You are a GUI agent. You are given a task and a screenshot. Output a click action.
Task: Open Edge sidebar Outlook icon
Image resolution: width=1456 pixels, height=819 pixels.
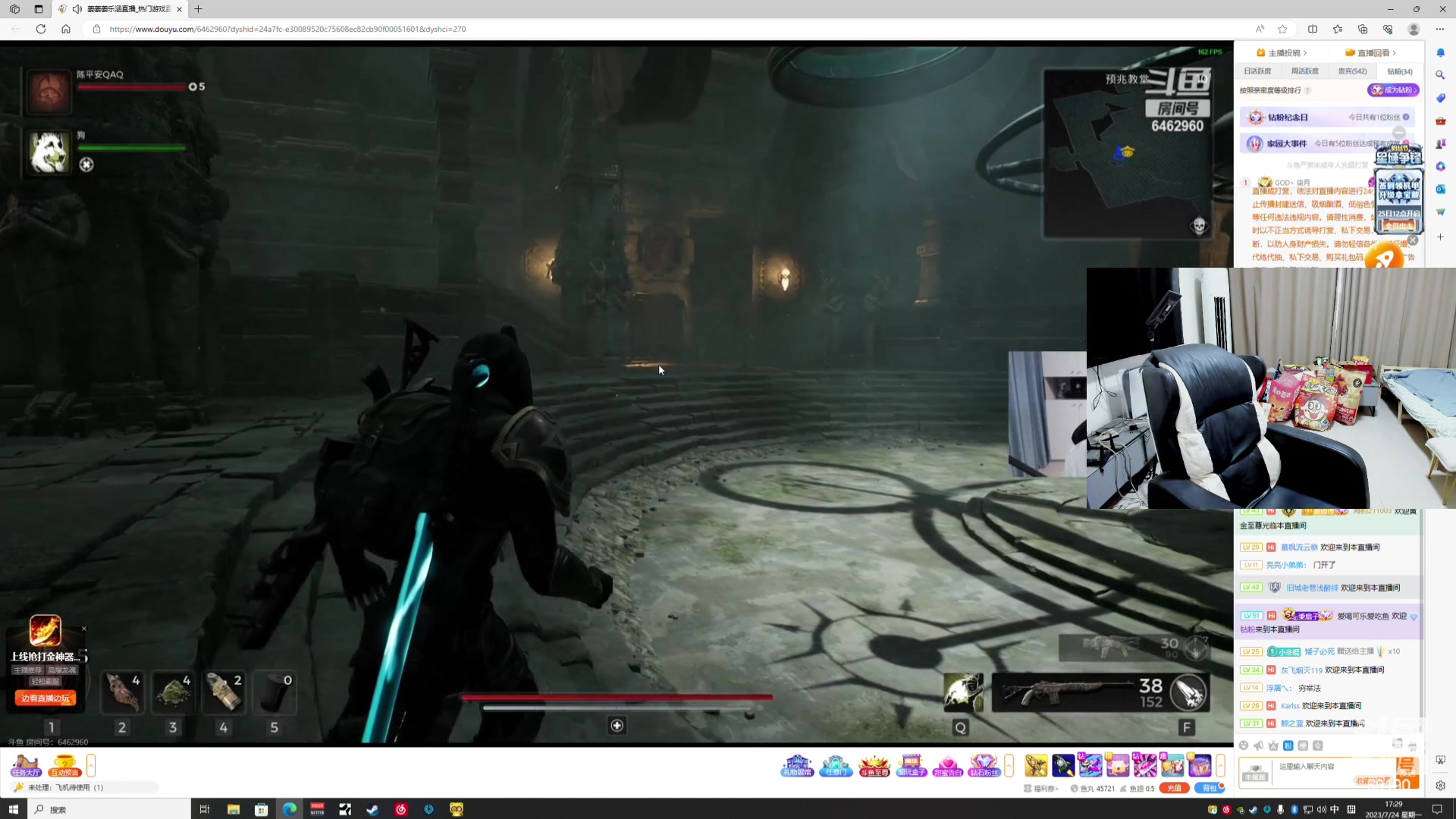tap(1440, 189)
